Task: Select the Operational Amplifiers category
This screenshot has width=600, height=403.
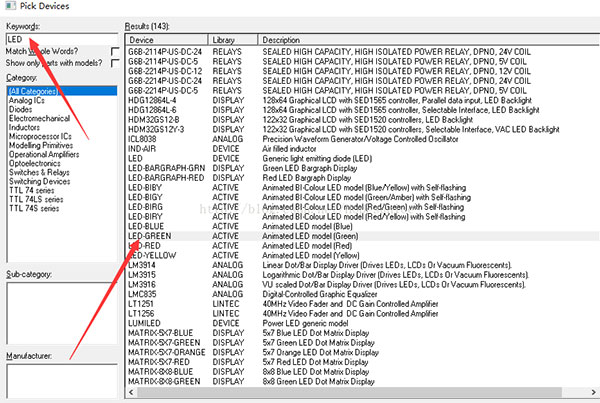Action: [44, 154]
